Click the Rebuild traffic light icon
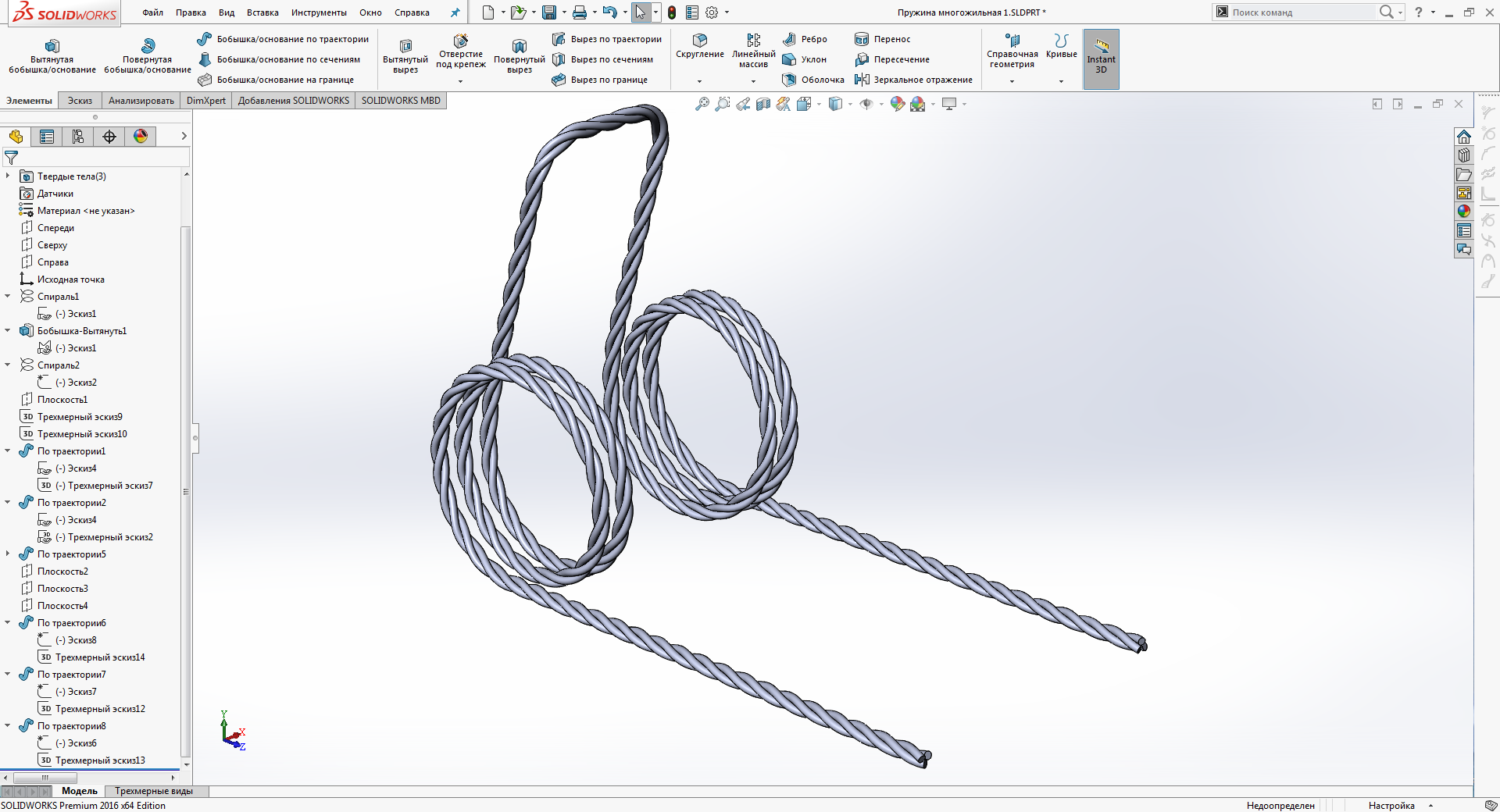The image size is (1500, 812). point(672,12)
